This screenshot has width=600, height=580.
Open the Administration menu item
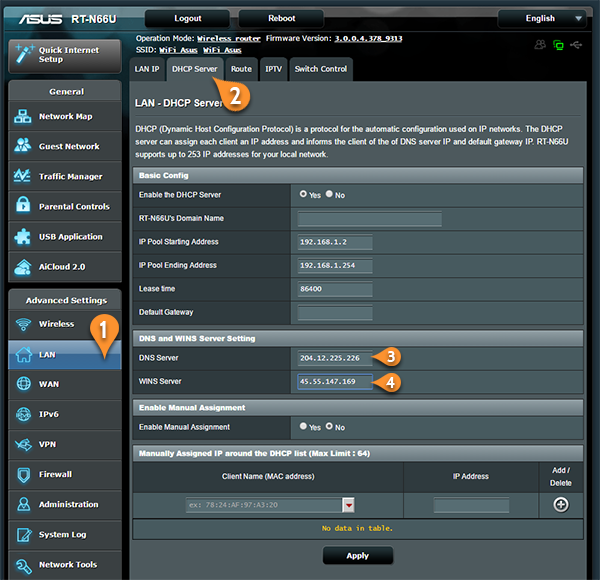point(65,505)
